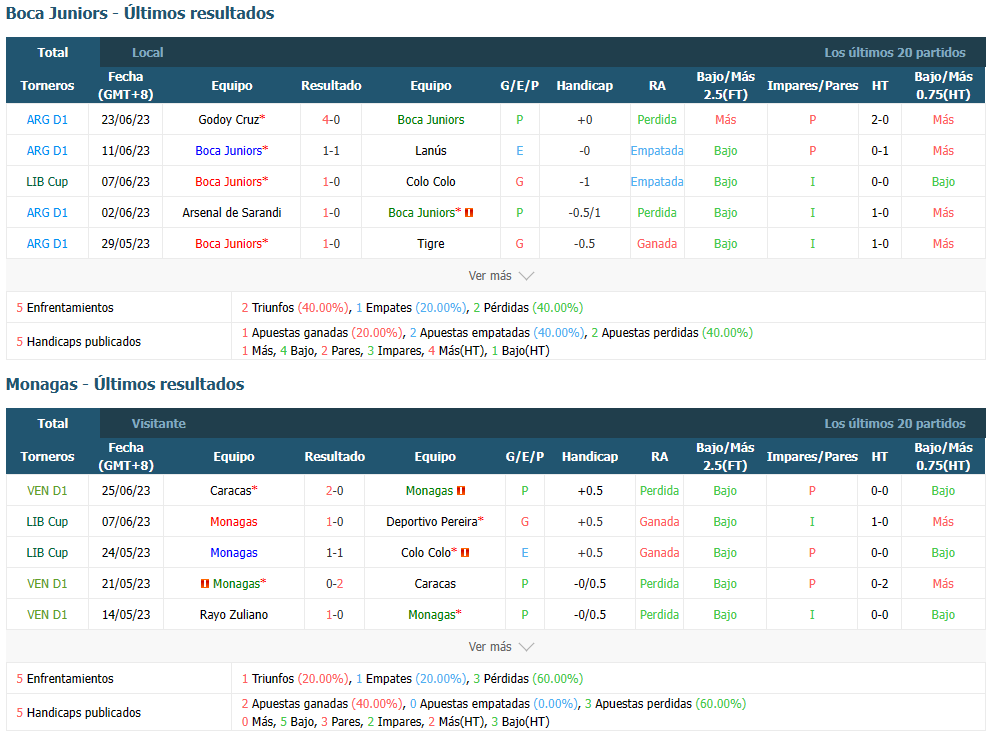Expand Ver más under Boca Juniors results
This screenshot has height=739, width=994.
pyautogui.click(x=501, y=276)
